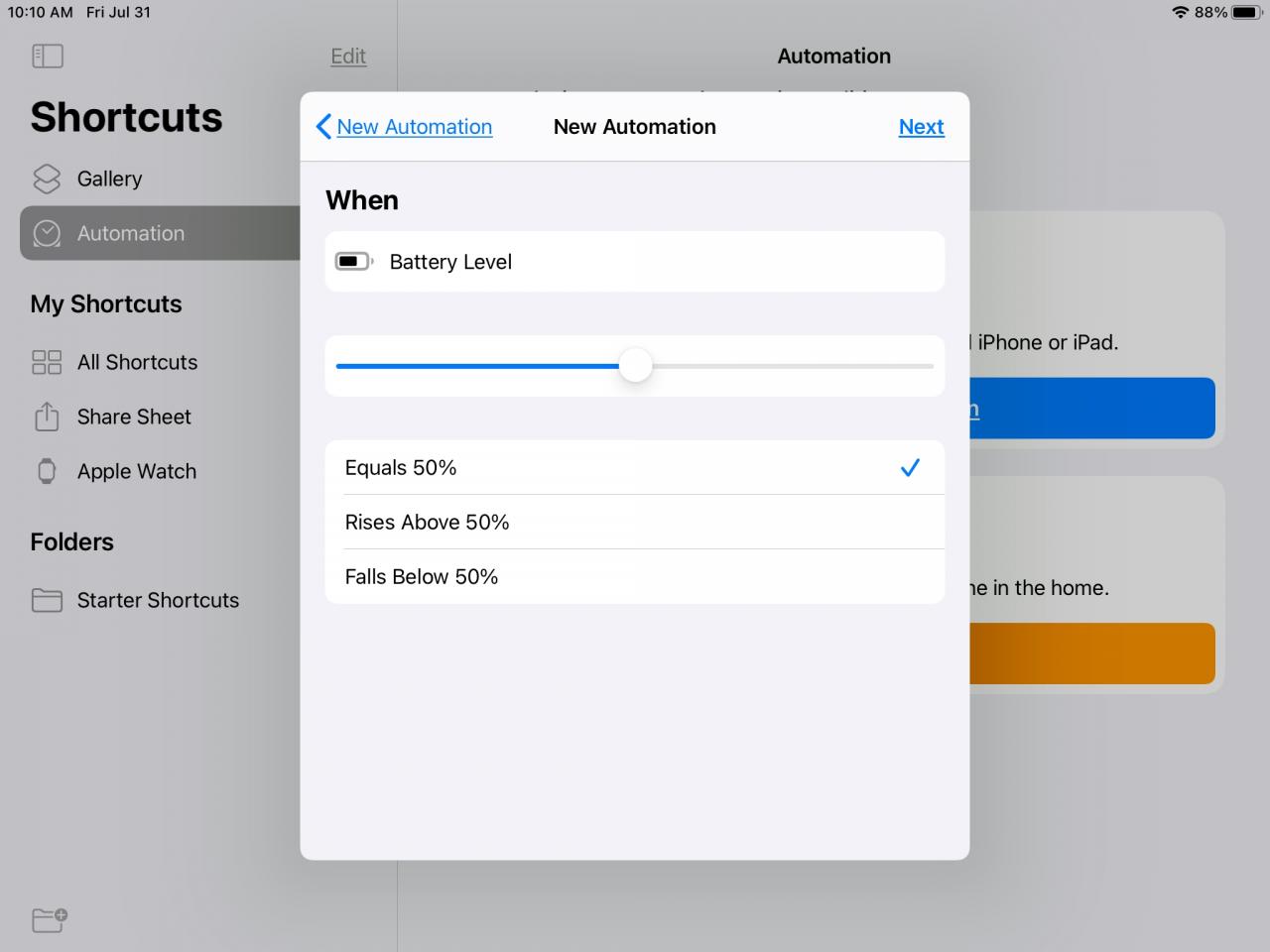Tap the Edit link in sidebar
1270x952 pixels.
[x=348, y=57]
